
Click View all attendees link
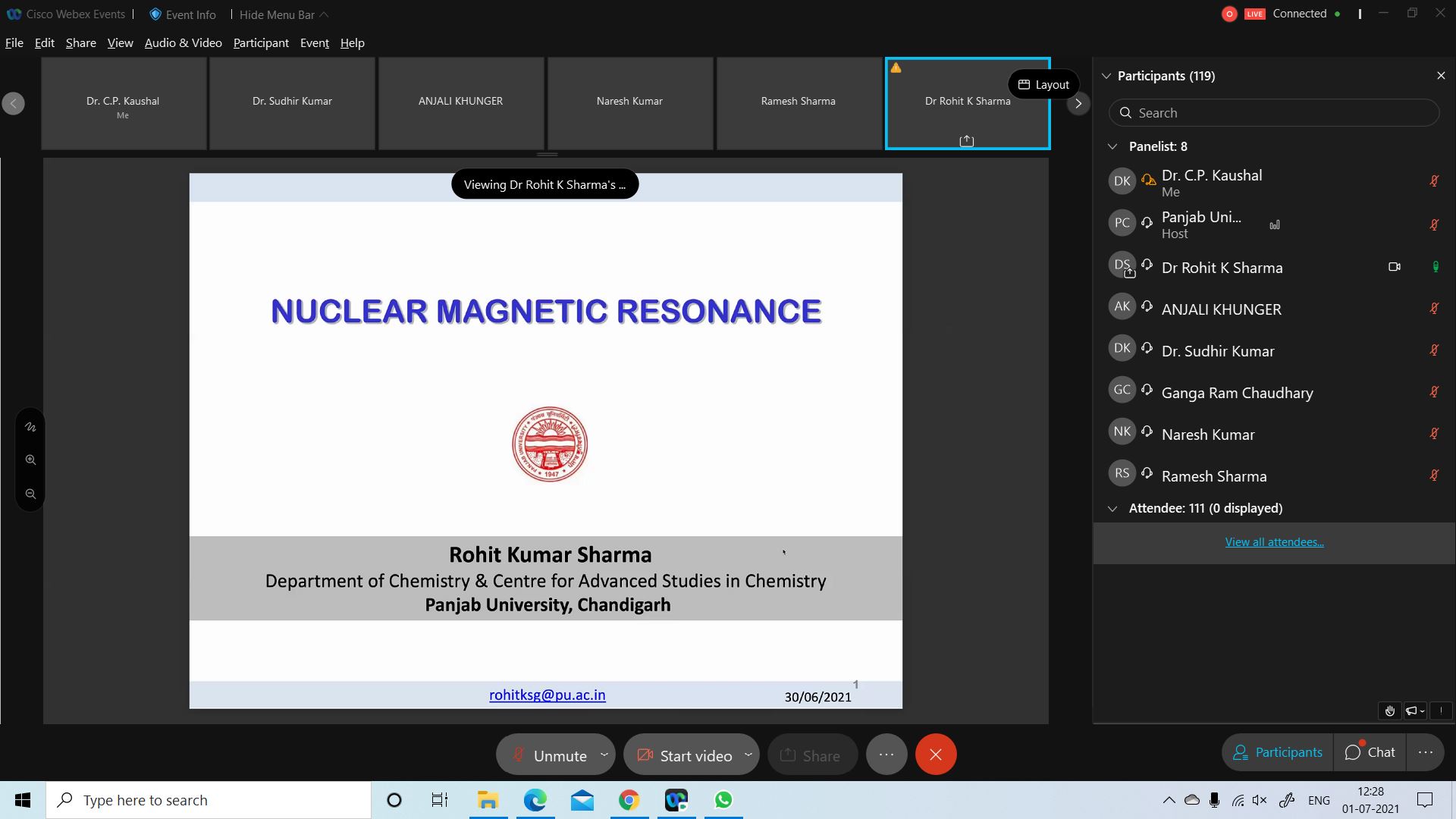point(1274,541)
